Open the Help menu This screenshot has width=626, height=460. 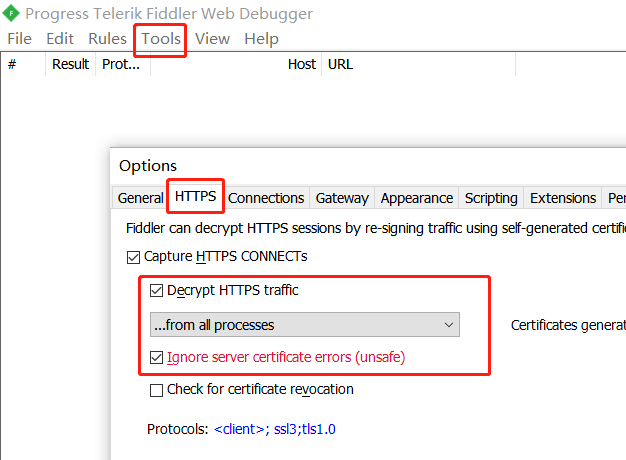coord(261,39)
